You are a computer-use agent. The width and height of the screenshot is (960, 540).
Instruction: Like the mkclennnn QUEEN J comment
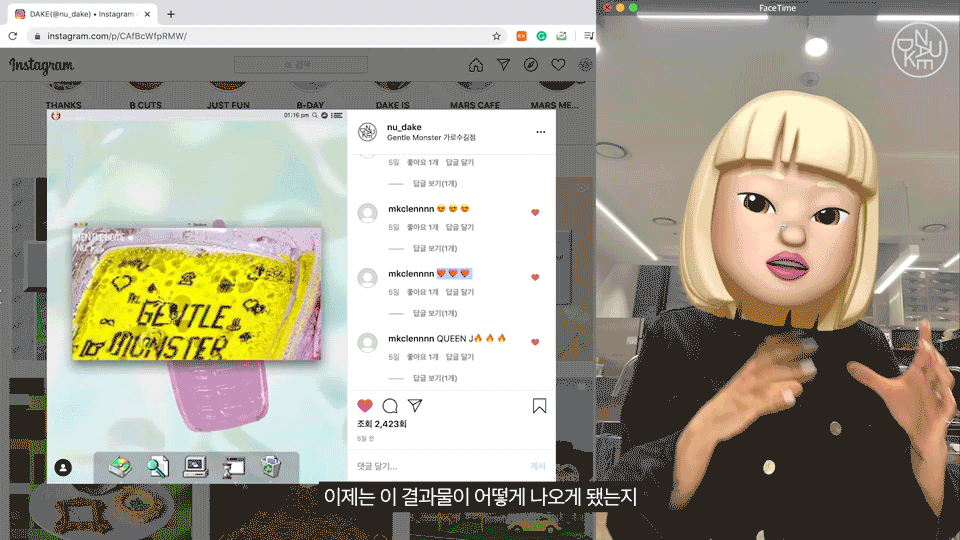click(535, 342)
